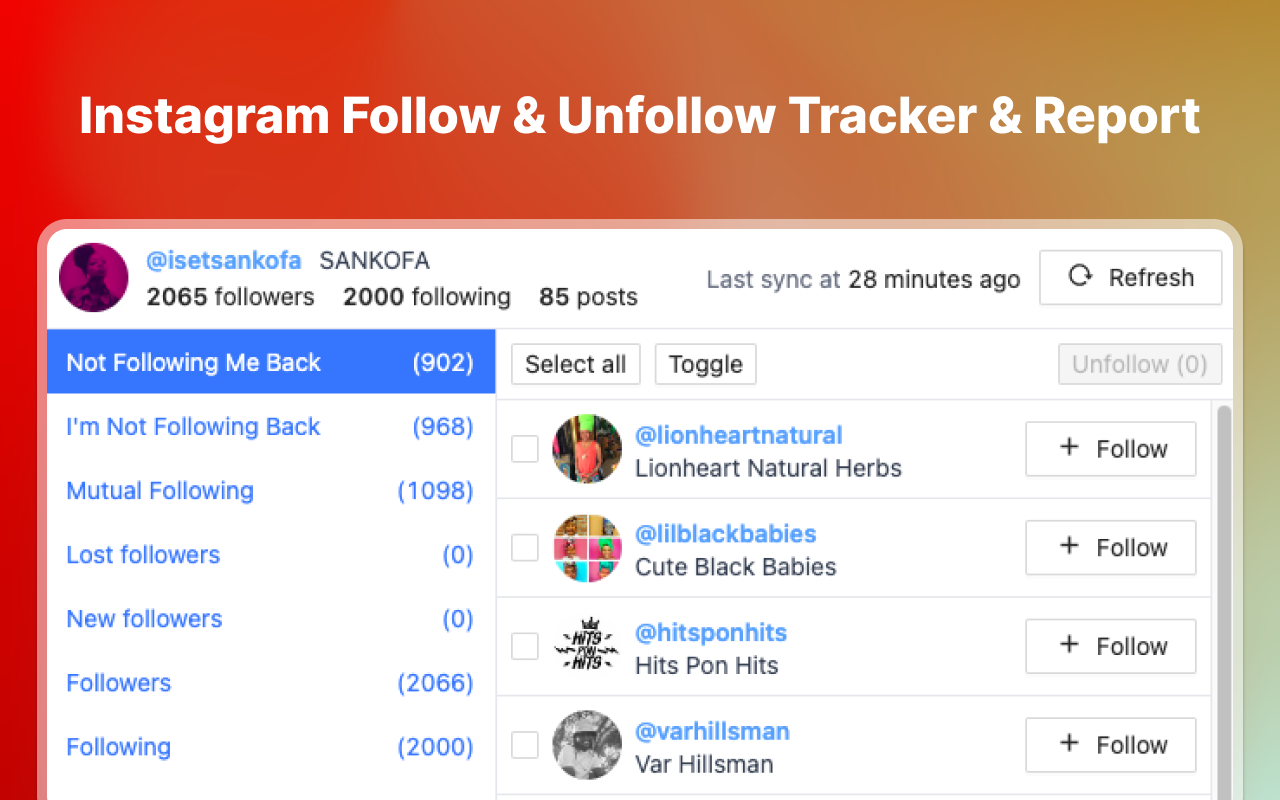Switch to Mutual Following list
Screen dimensions: 1280x800
160,491
